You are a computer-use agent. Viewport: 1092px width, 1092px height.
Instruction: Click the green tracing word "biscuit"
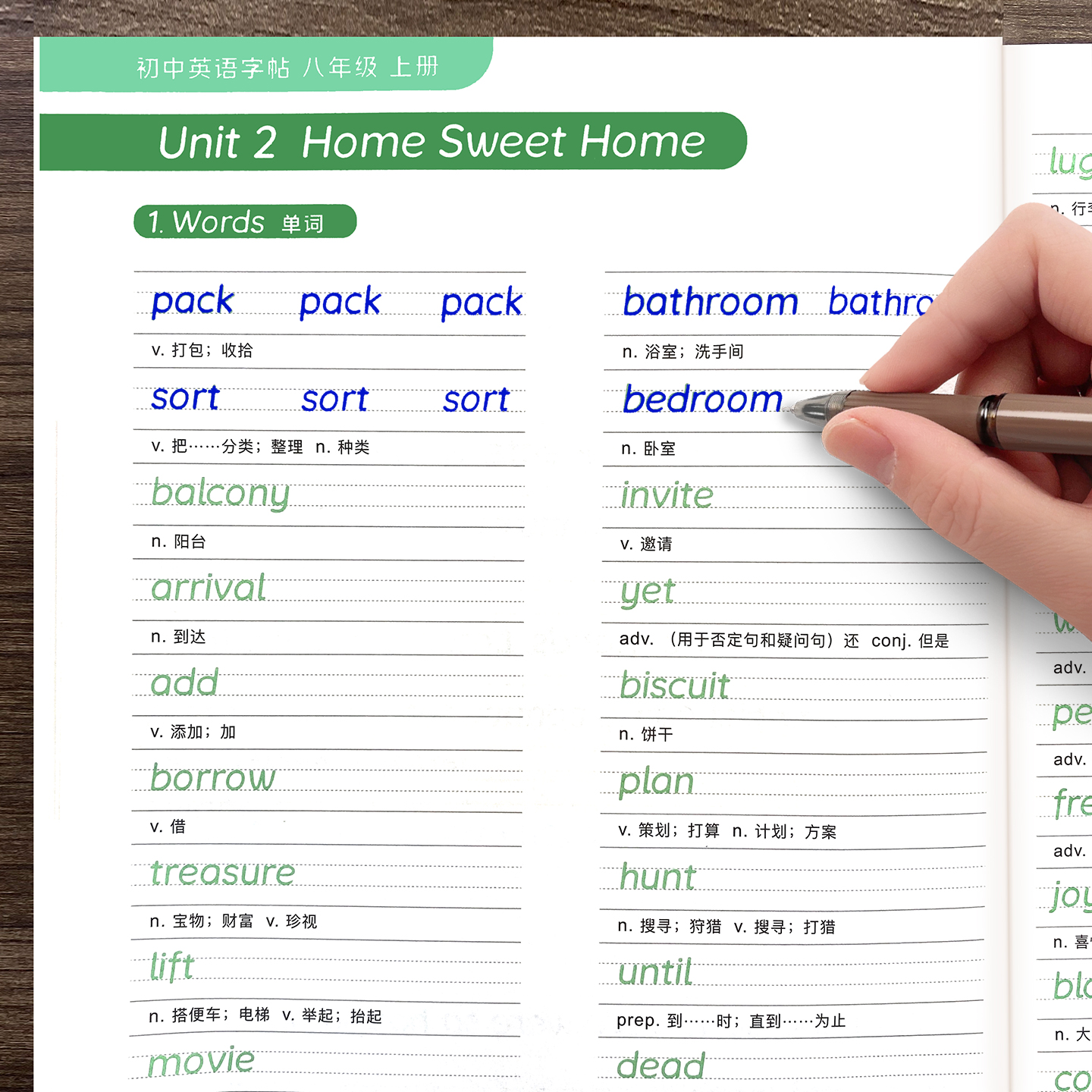click(x=674, y=686)
